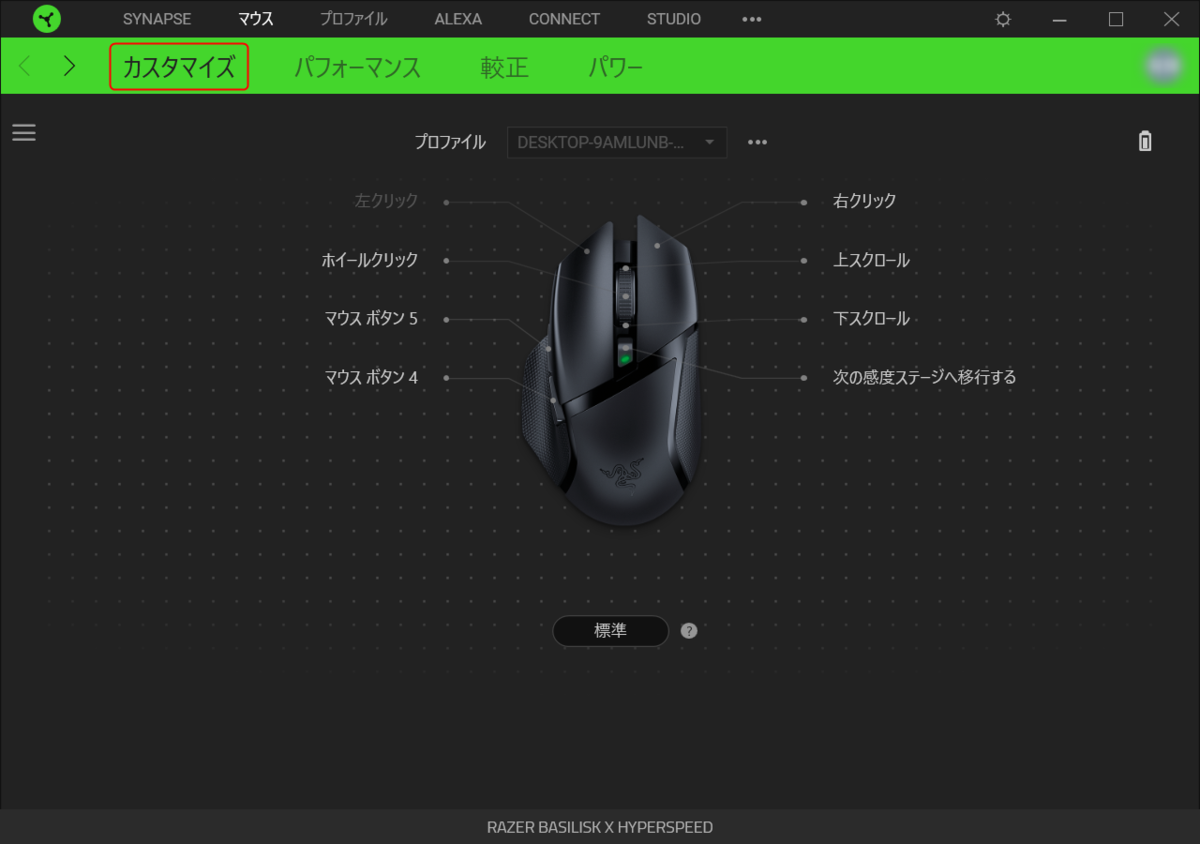Image resolution: width=1200 pixels, height=844 pixels.
Task: Click the 標準 mode button
Action: tap(611, 631)
